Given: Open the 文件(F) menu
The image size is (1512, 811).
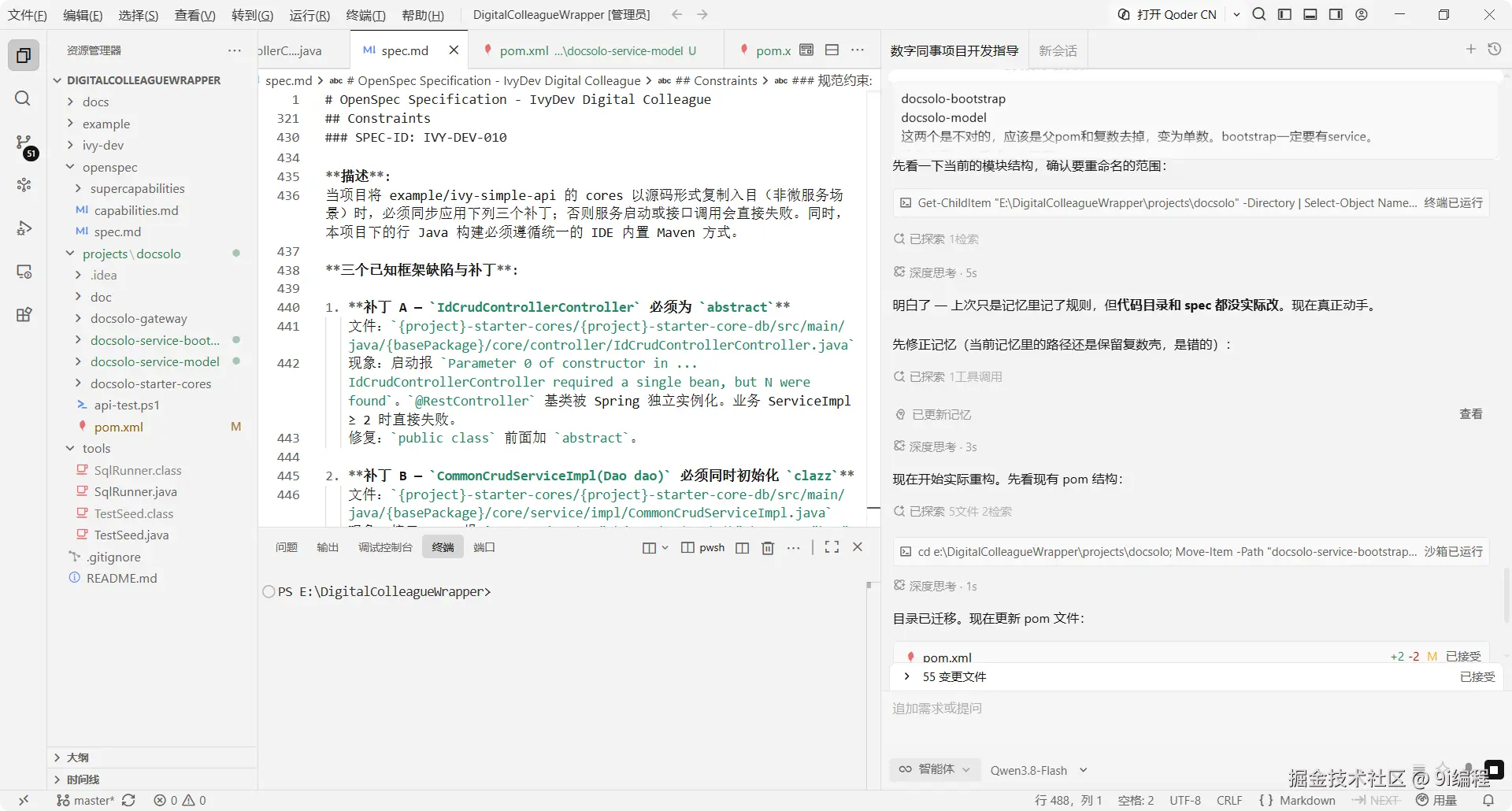Looking at the screenshot, I should [x=28, y=15].
